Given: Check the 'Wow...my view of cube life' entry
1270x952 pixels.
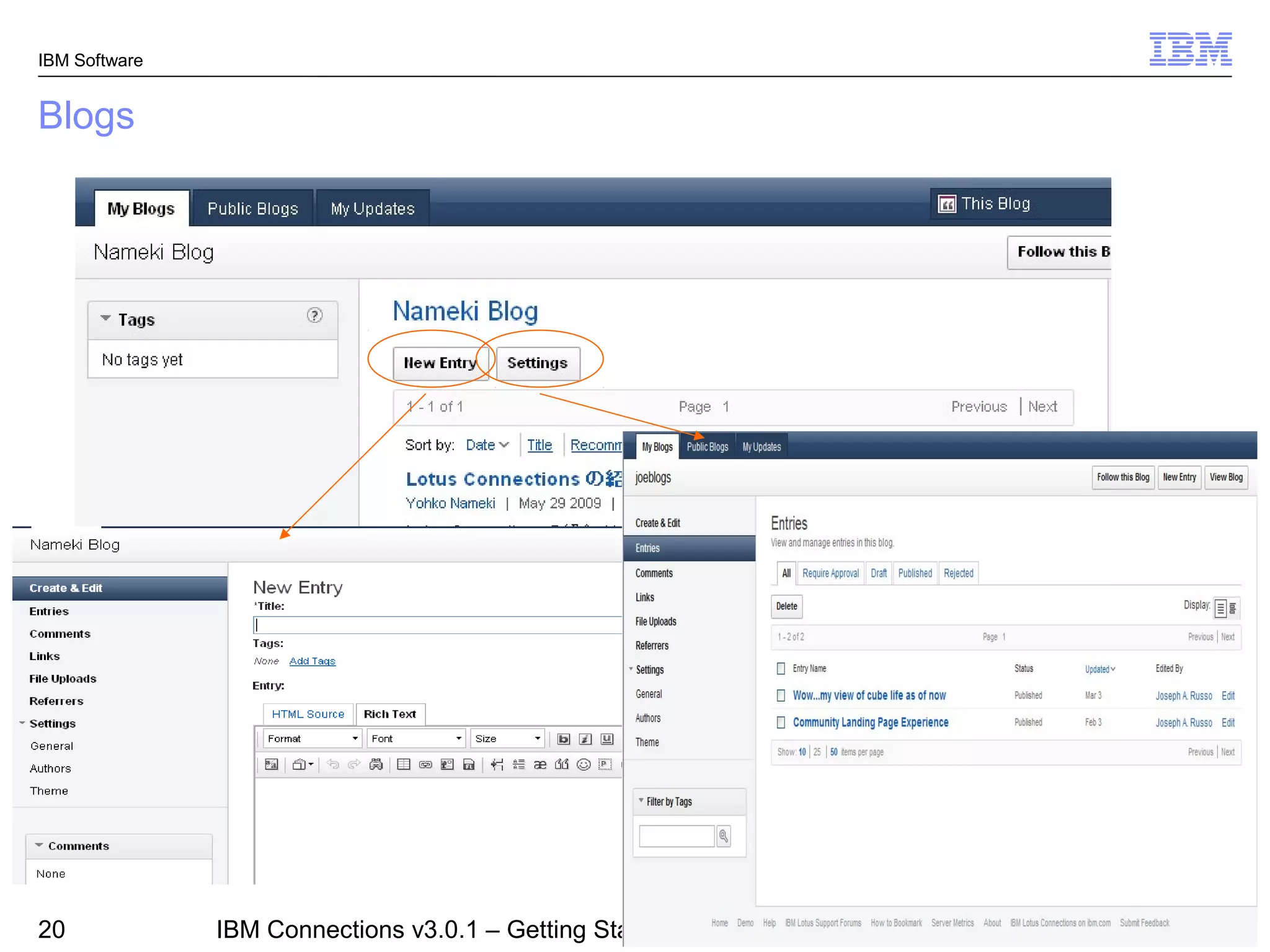Looking at the screenshot, I should (781, 695).
